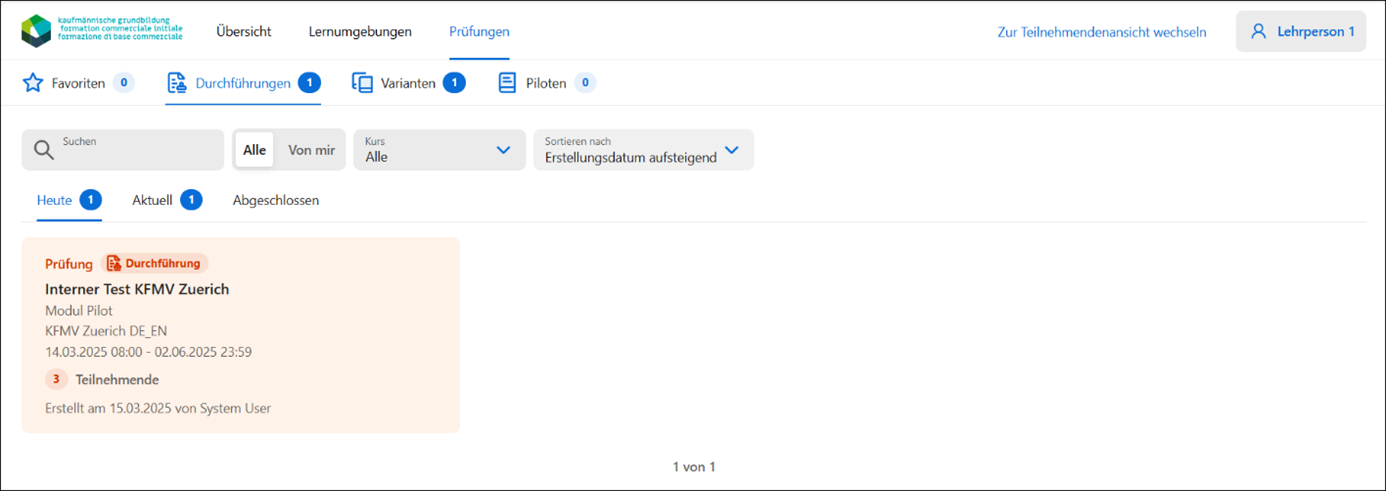
Task: Click the Favoriten star icon
Action: [x=33, y=83]
